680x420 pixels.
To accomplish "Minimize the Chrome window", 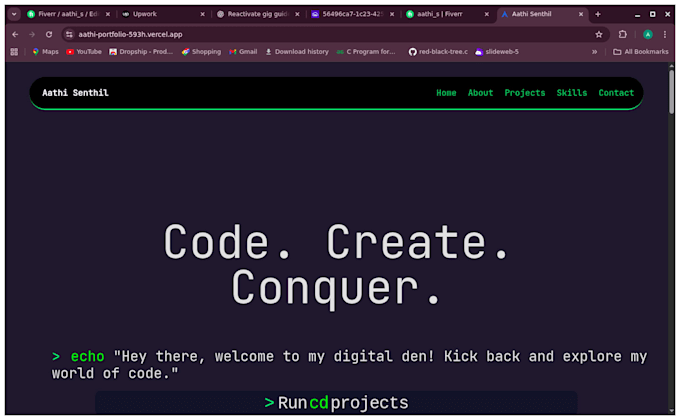I will [x=637, y=14].
